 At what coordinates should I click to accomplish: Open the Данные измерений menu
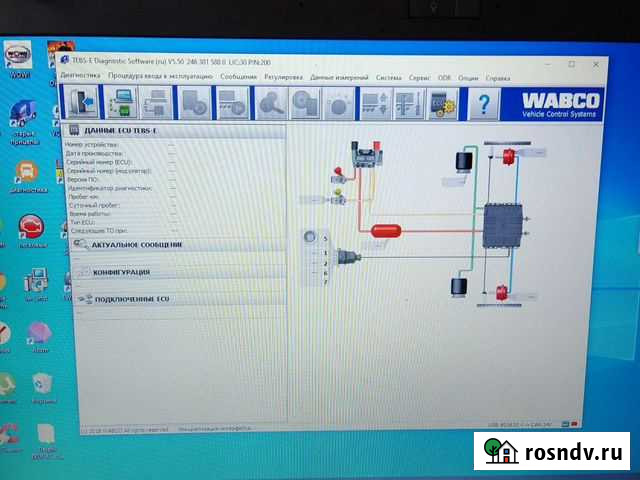coord(339,78)
